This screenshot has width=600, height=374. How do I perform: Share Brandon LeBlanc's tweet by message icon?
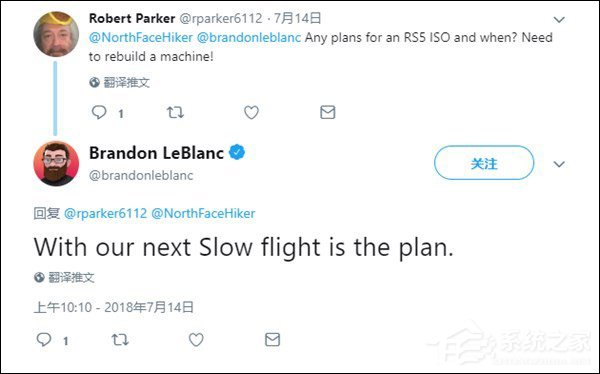pyautogui.click(x=272, y=340)
